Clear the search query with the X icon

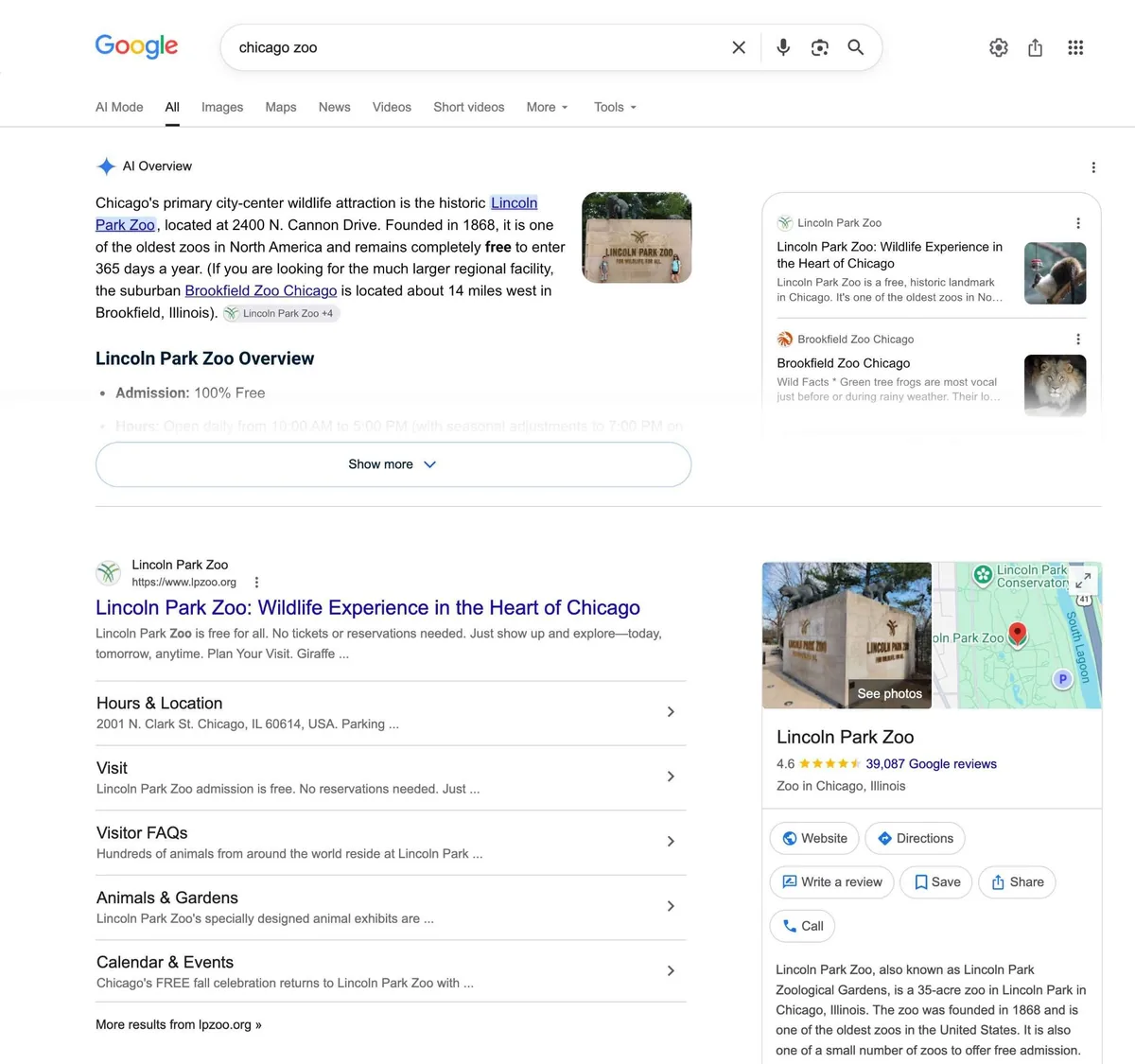(x=739, y=47)
